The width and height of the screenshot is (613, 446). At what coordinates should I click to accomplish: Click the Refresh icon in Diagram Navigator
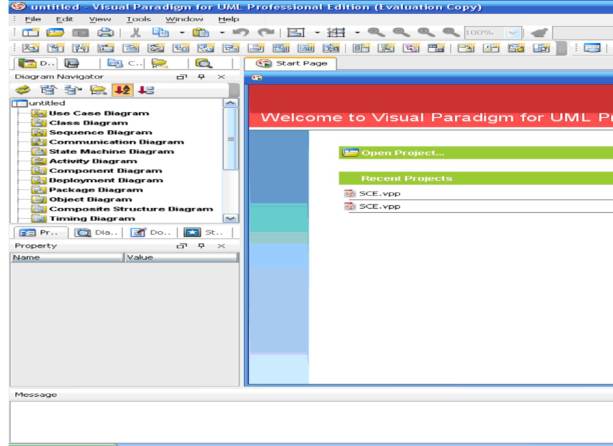tap(21, 90)
